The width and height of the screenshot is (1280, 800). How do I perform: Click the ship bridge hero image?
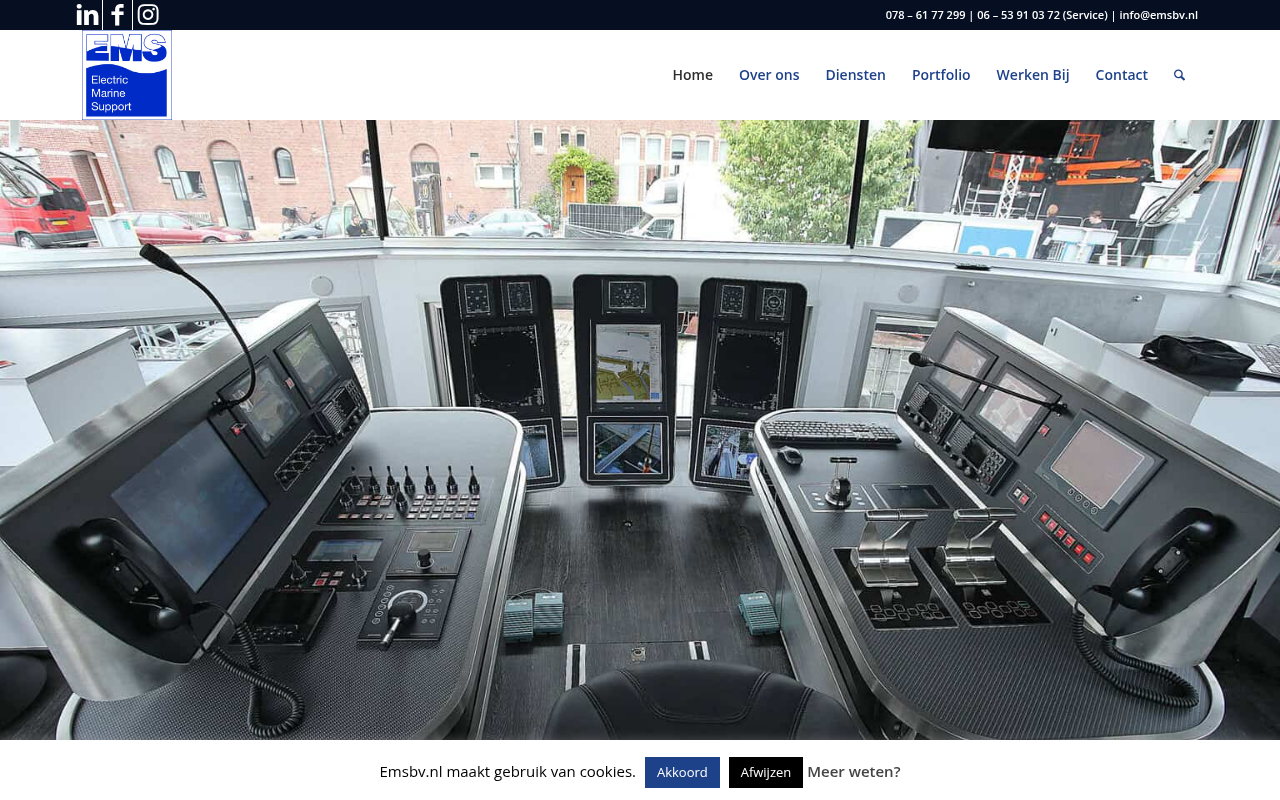[640, 430]
